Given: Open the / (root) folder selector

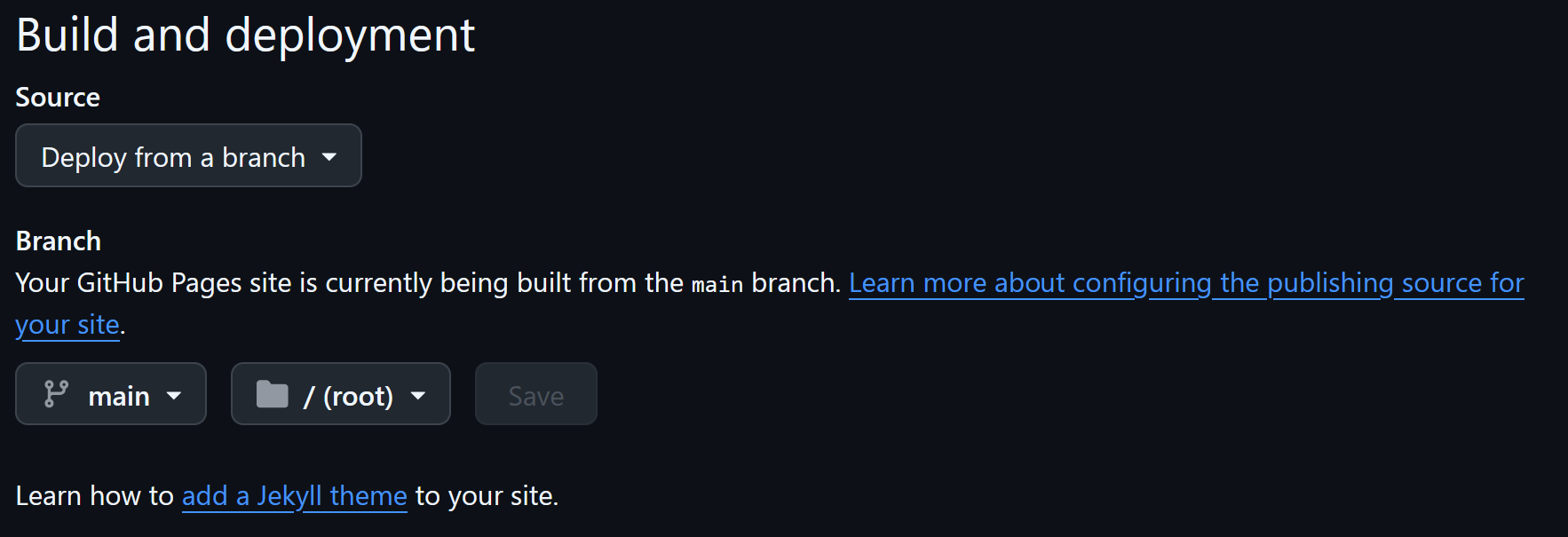Looking at the screenshot, I should click(x=341, y=394).
